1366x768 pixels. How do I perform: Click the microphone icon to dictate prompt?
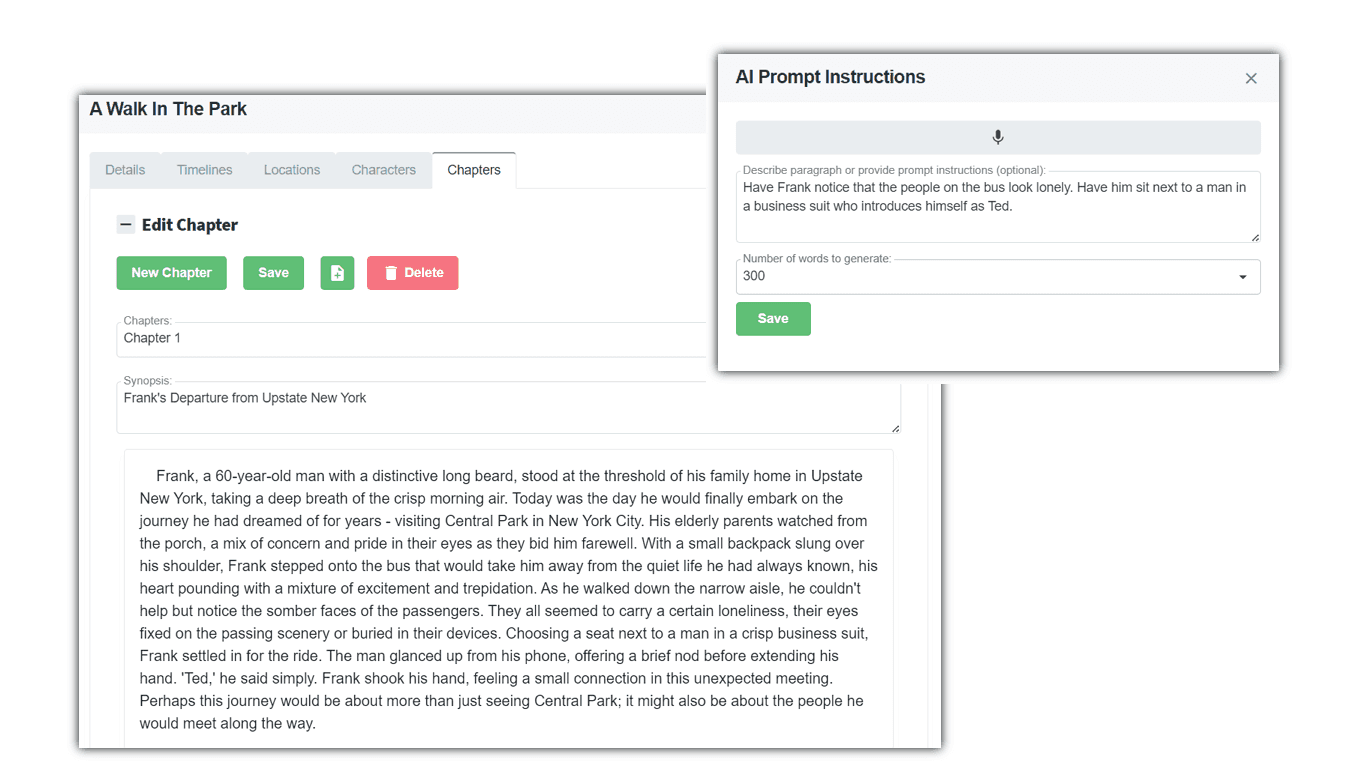997,136
